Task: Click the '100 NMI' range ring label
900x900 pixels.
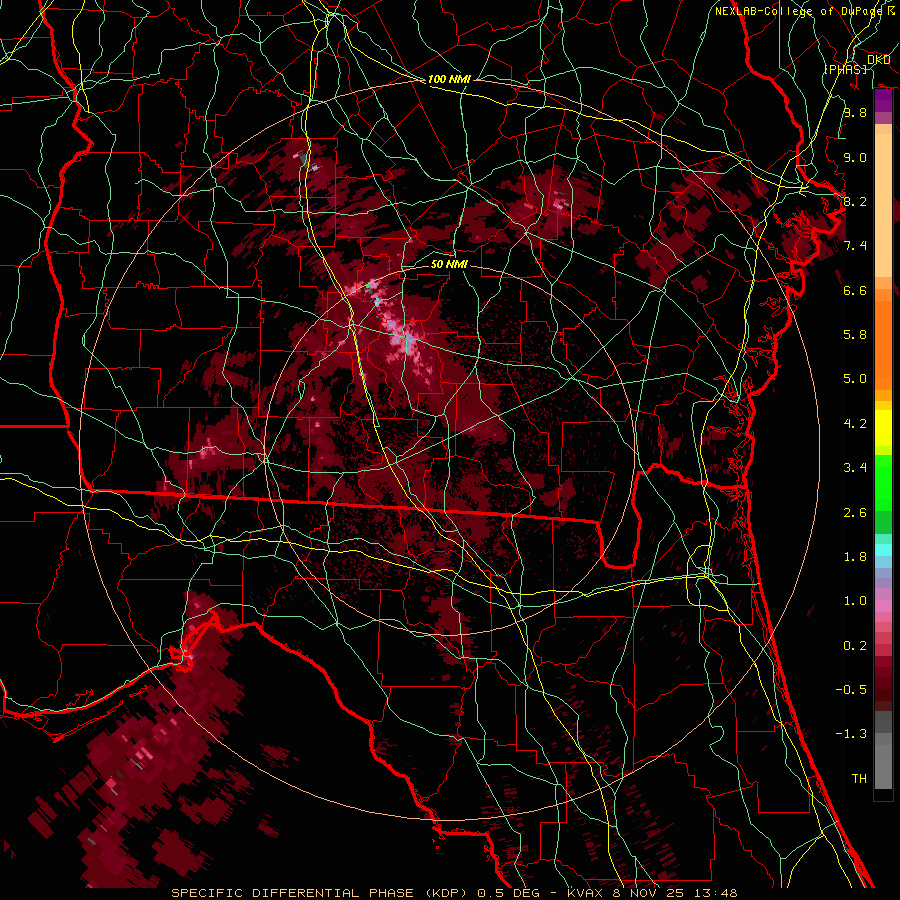Action: tap(449, 79)
